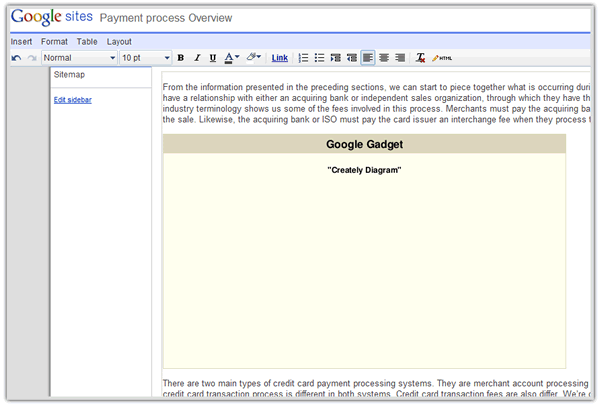The image size is (600, 406).
Task: Open the Normal paragraph style dropdown
Action: pyautogui.click(x=79, y=58)
